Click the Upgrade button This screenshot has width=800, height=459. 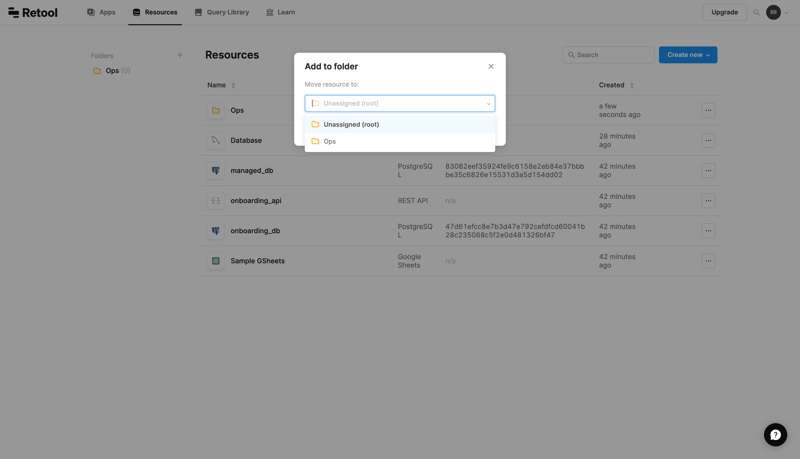pyautogui.click(x=724, y=12)
